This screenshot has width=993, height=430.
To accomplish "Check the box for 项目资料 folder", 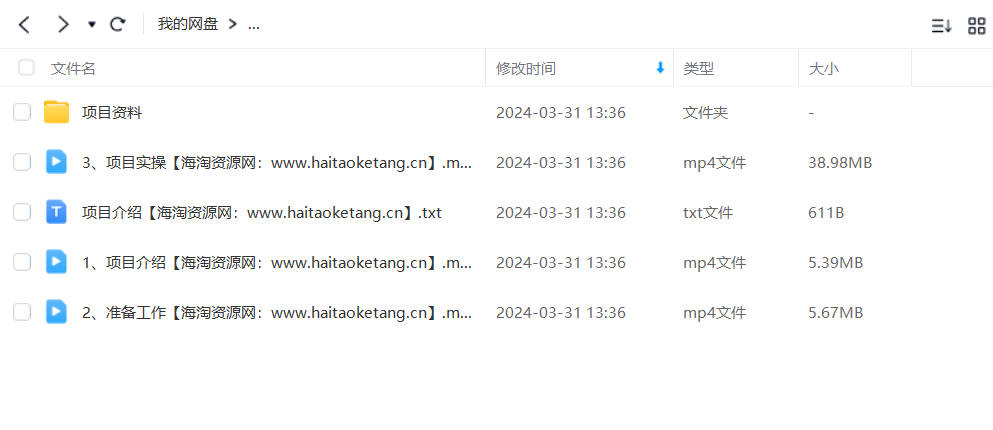I will (22, 113).
